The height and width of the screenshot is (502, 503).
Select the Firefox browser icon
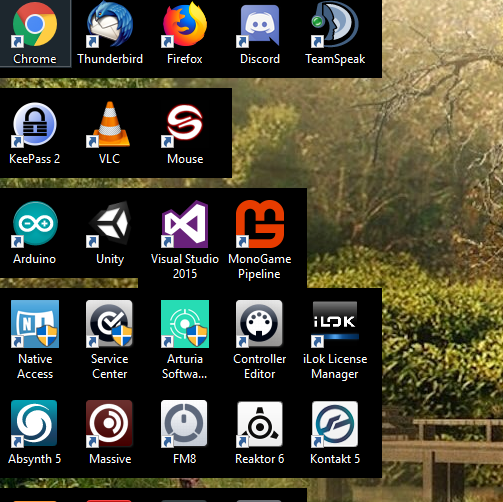pyautogui.click(x=185, y=24)
